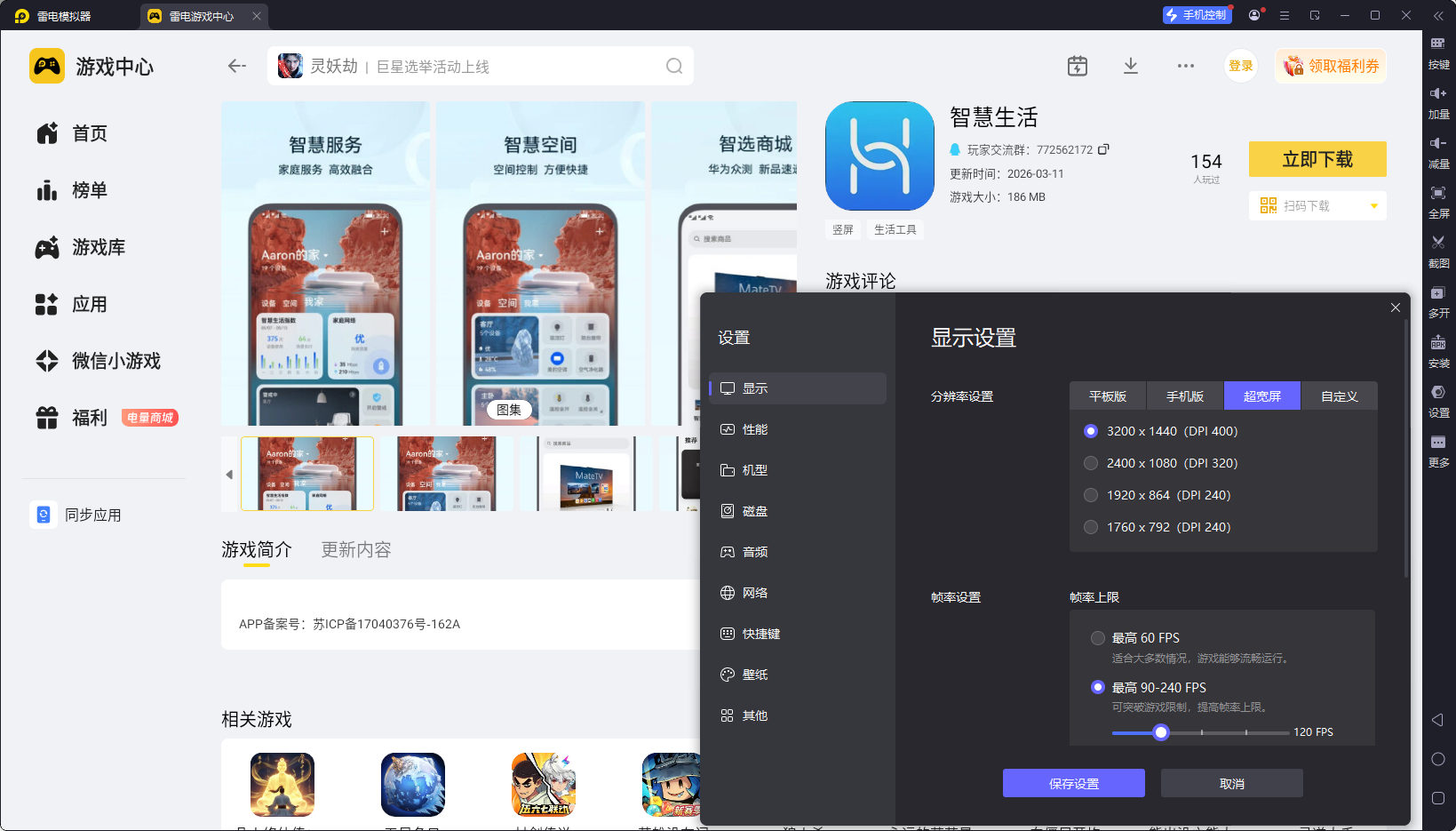Open the title bar hamburger menu
The height and width of the screenshot is (831, 1456).
click(1285, 15)
